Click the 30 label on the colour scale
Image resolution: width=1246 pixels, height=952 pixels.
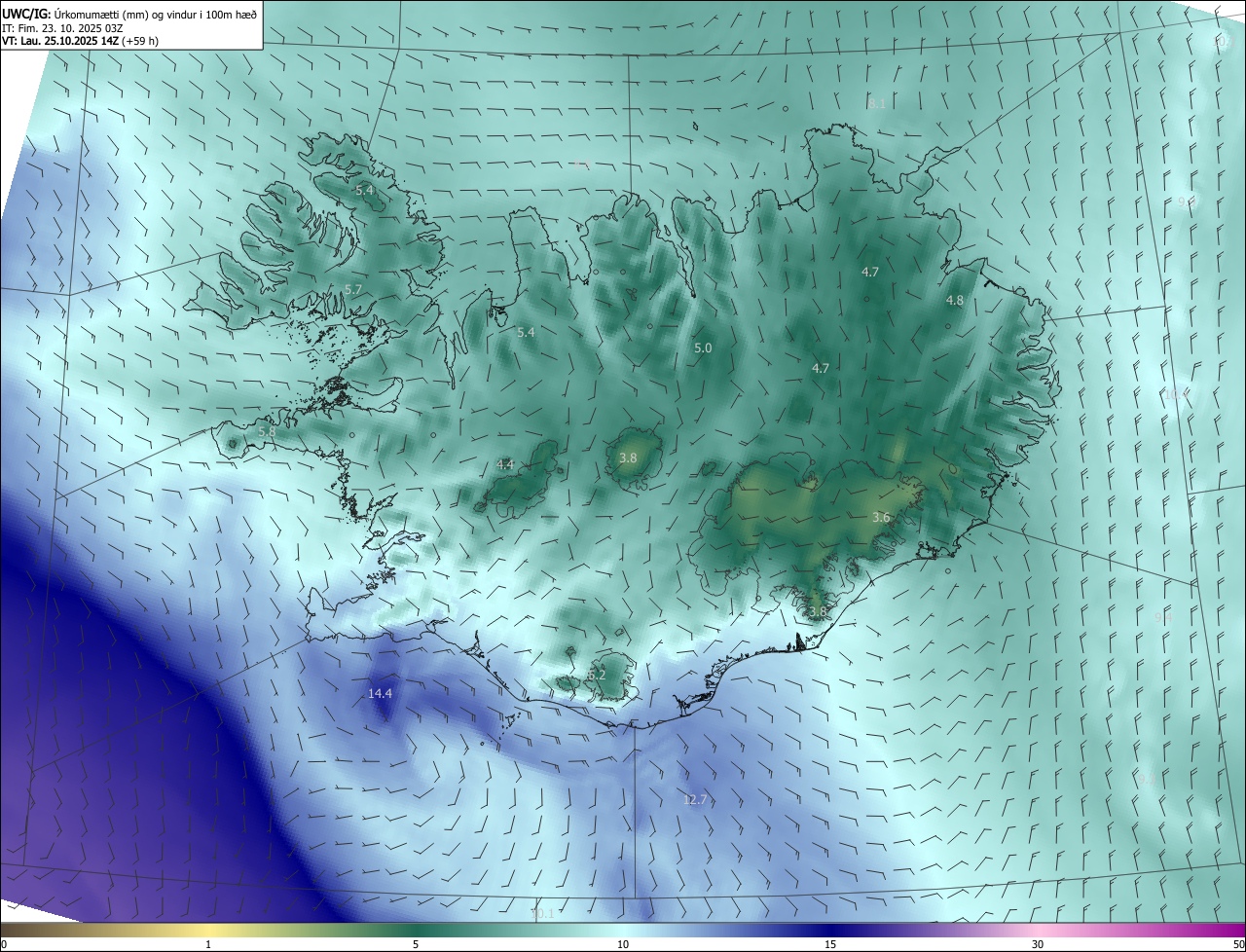[1038, 944]
